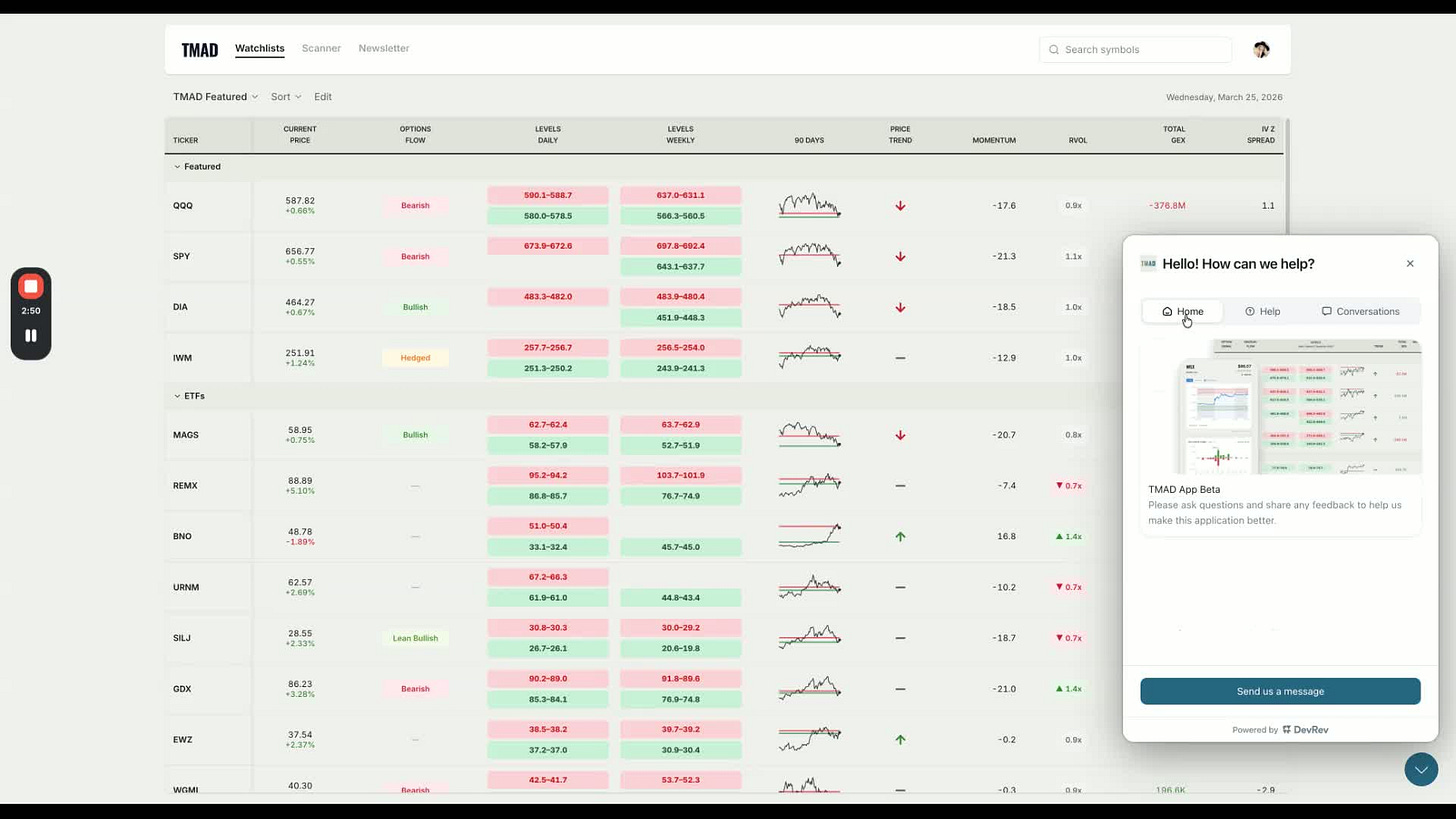Select the DIA ticker
The image size is (1456, 819).
point(180,307)
